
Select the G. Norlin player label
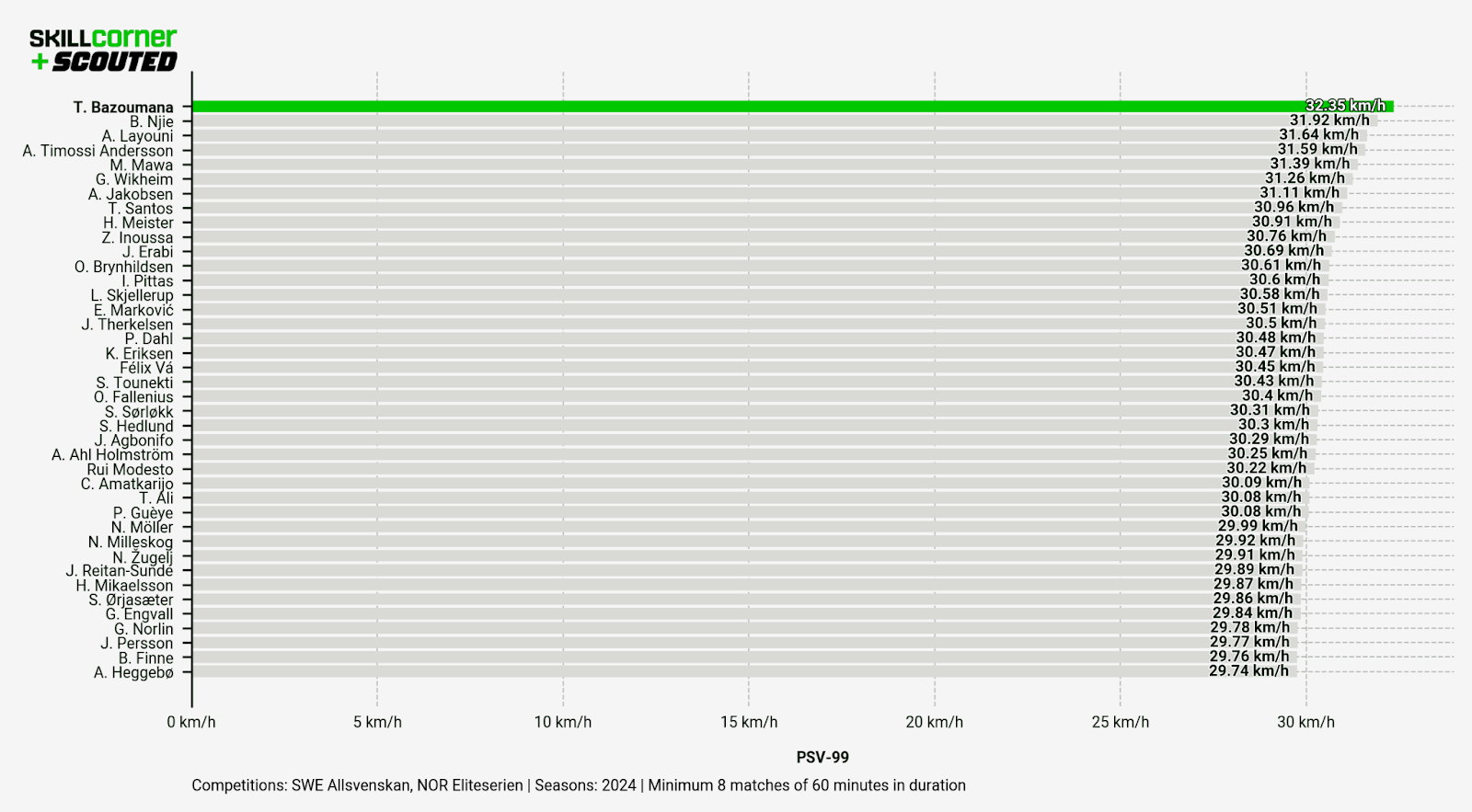[x=144, y=629]
